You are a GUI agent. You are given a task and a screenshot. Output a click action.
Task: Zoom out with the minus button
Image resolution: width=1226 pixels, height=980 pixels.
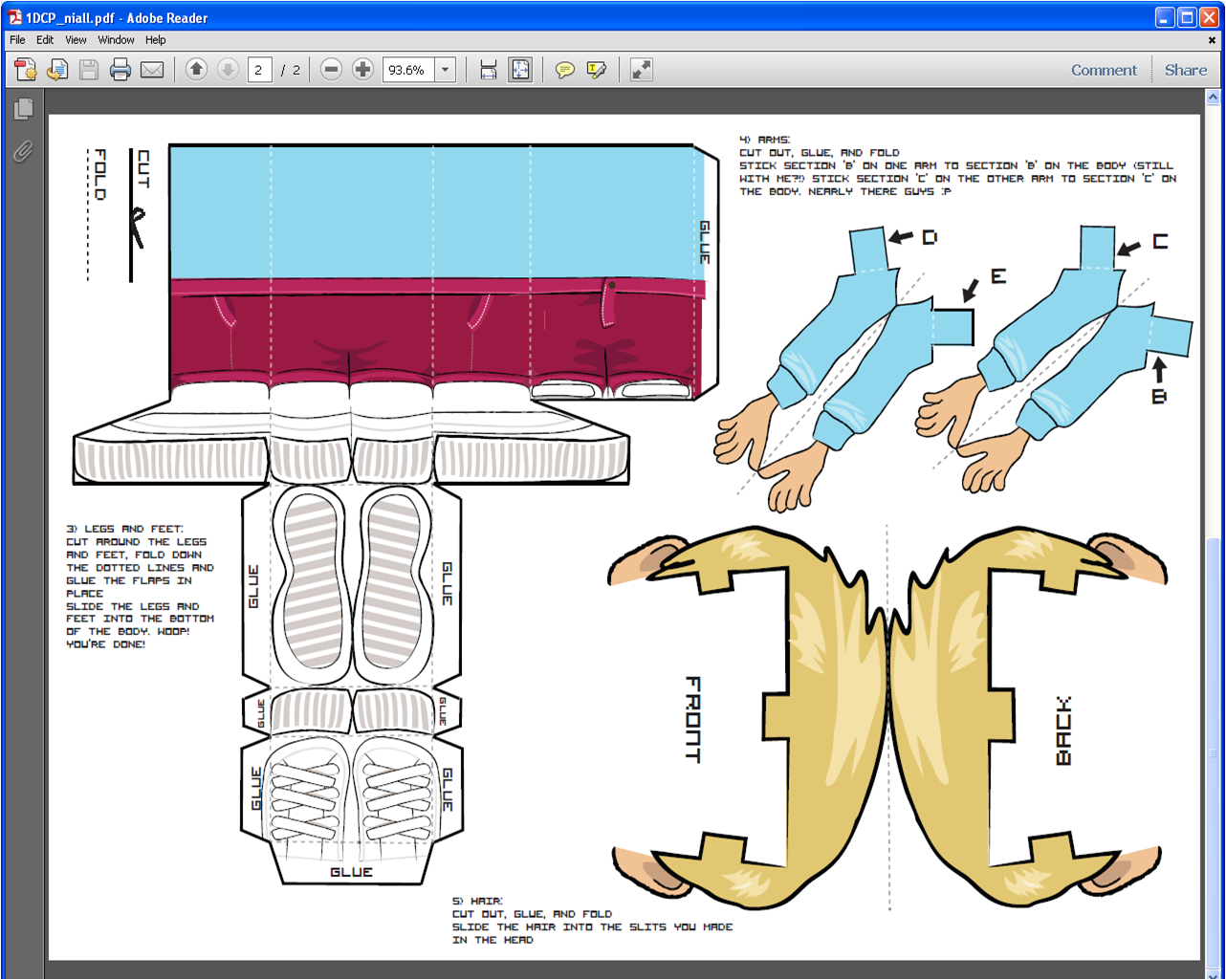click(331, 70)
